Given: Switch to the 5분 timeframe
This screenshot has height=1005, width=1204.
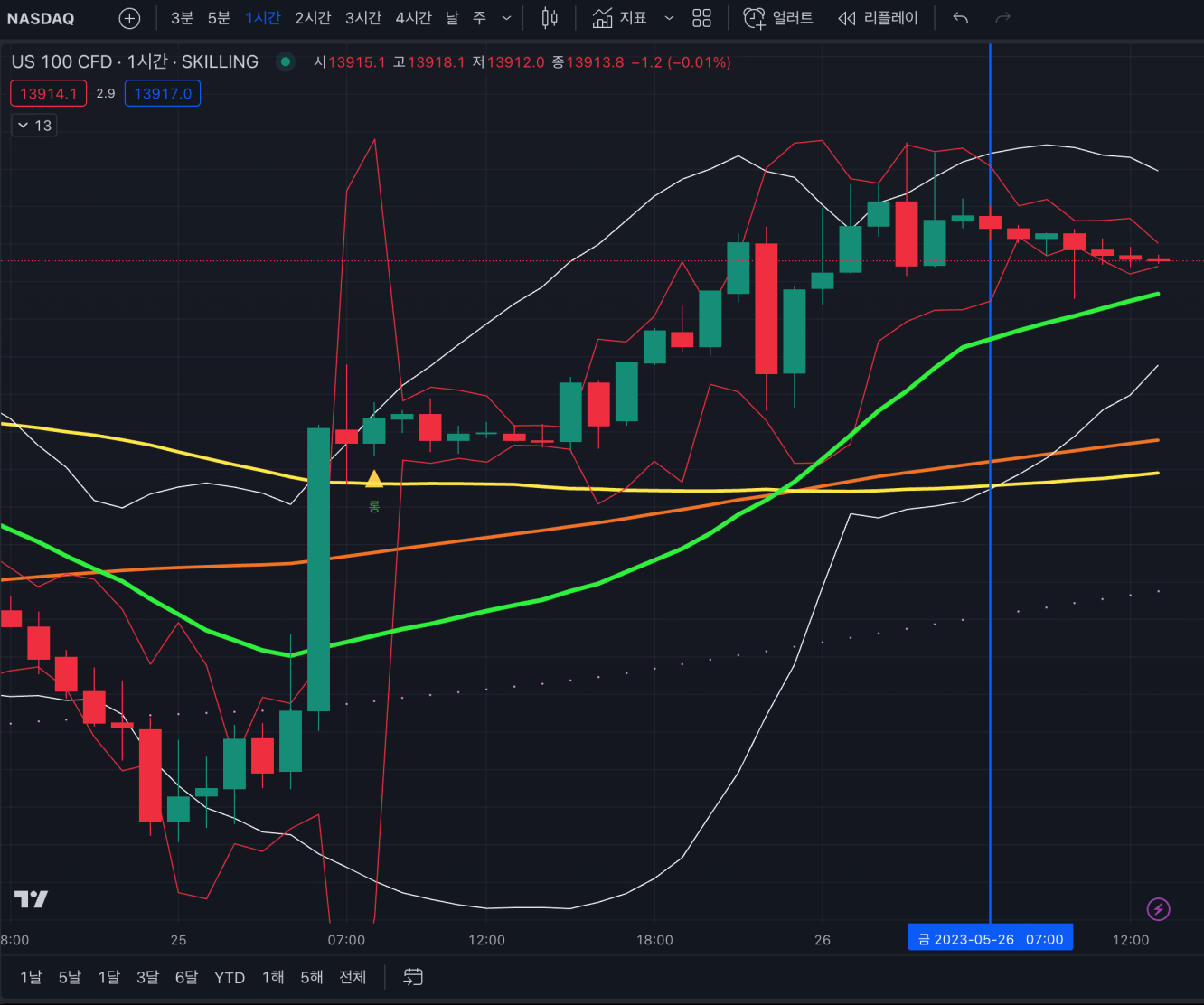Looking at the screenshot, I should [x=219, y=18].
